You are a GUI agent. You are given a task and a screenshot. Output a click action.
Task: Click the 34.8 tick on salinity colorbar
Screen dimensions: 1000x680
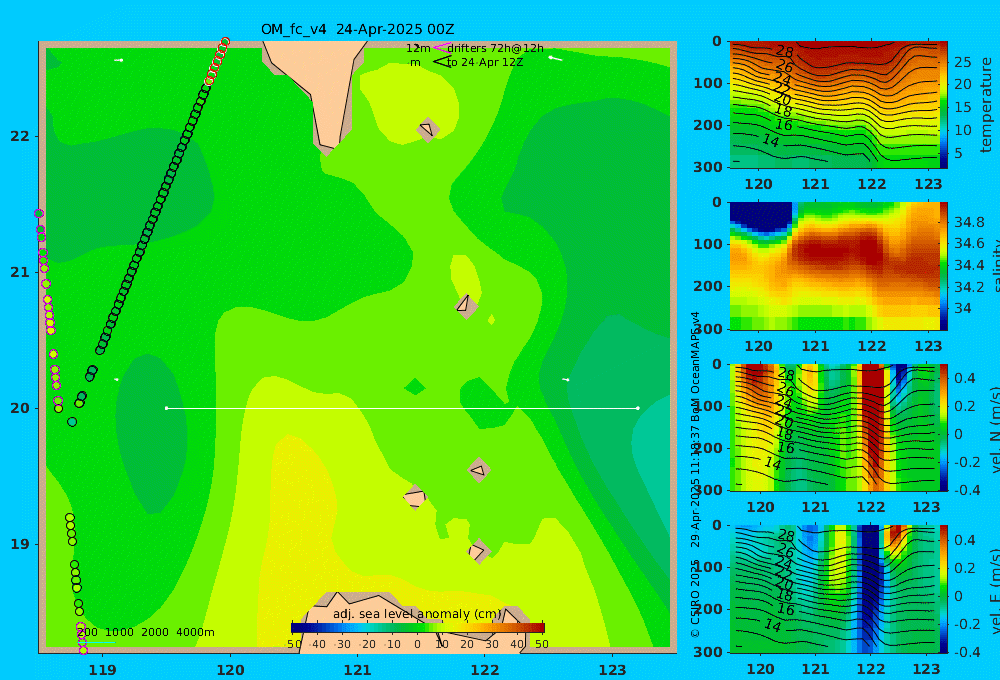pos(969,223)
